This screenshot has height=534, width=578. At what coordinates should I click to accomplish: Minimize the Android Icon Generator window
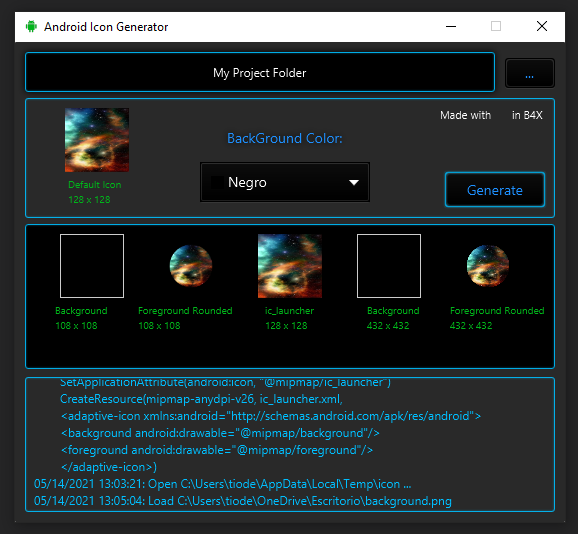pos(451,27)
